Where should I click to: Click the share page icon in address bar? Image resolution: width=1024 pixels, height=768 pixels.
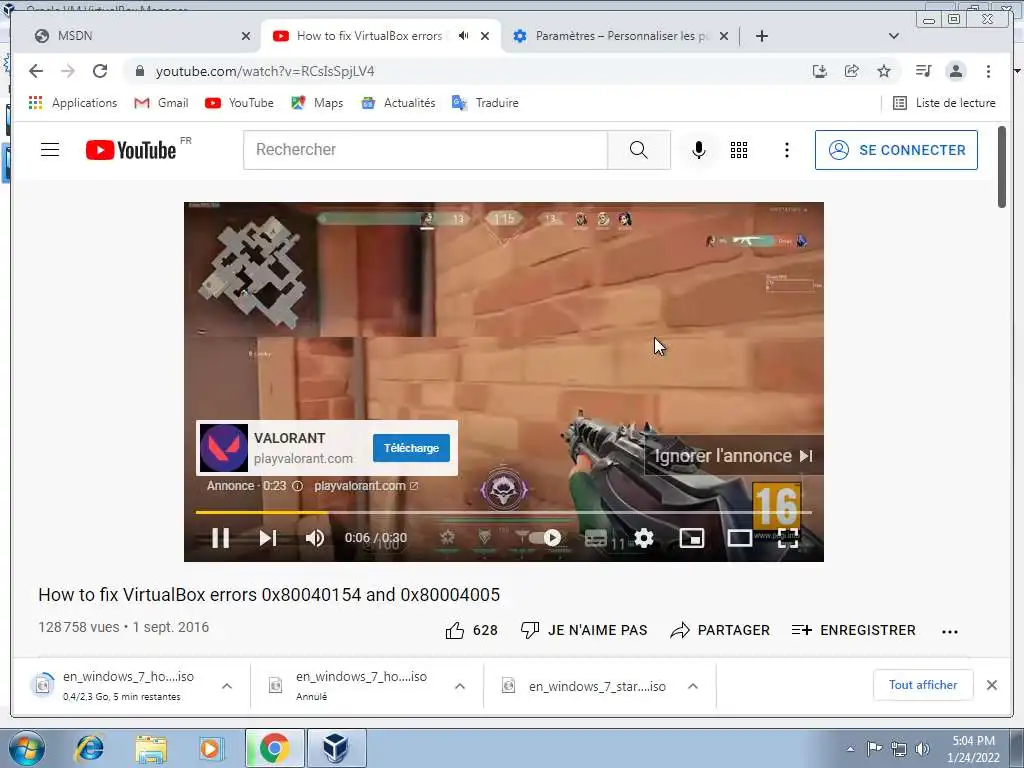(852, 71)
